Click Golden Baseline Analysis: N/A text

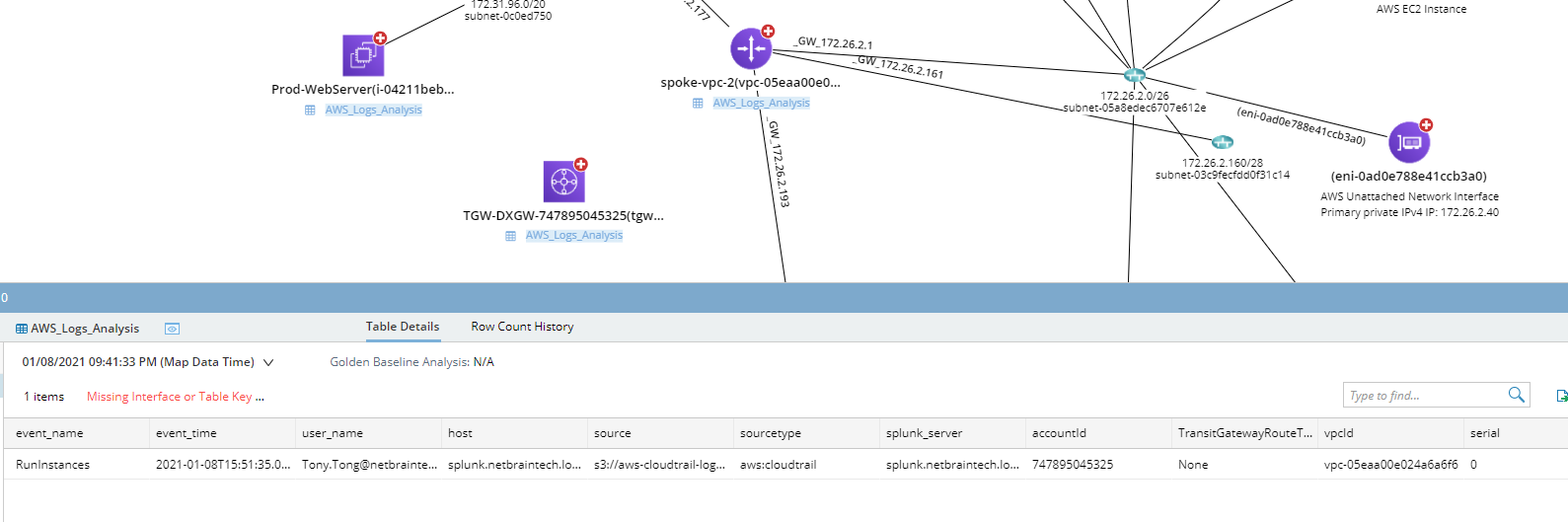(x=411, y=362)
